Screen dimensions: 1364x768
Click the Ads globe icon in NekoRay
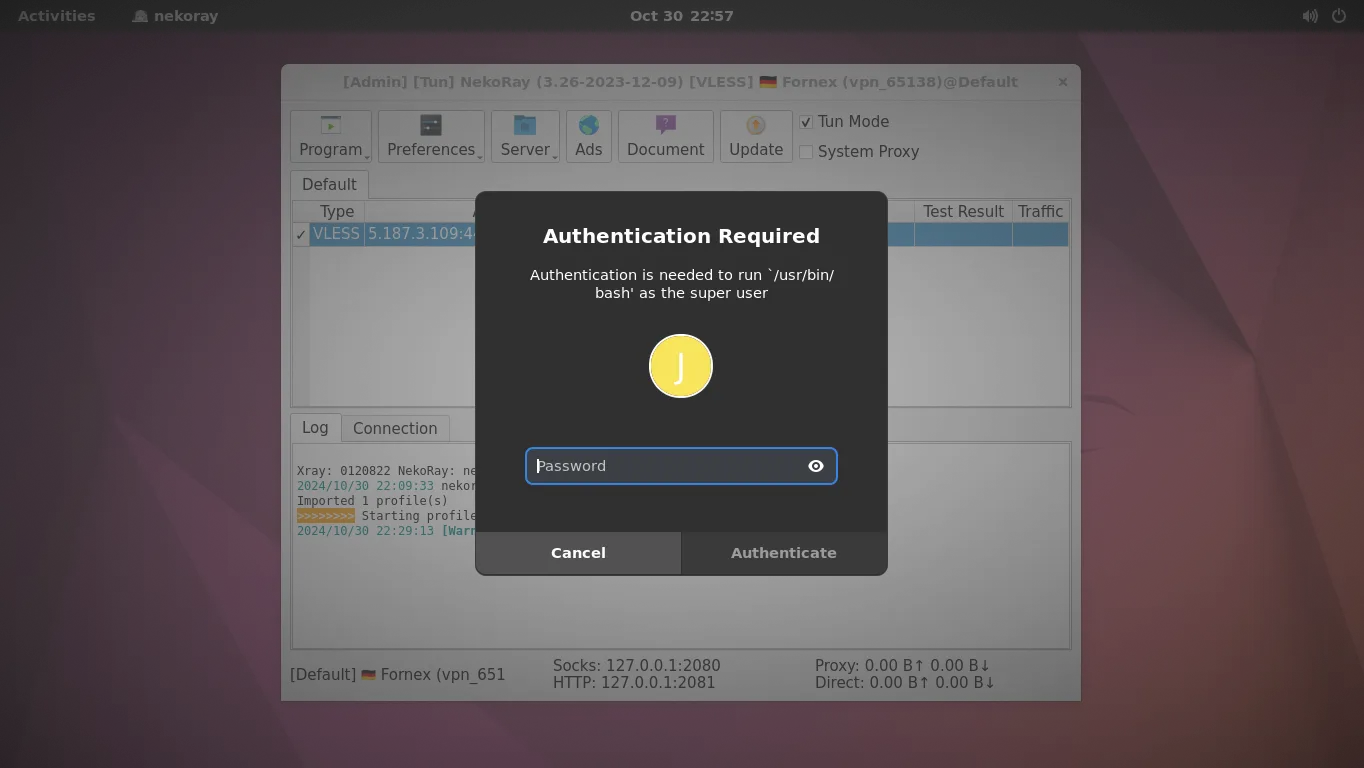589,125
